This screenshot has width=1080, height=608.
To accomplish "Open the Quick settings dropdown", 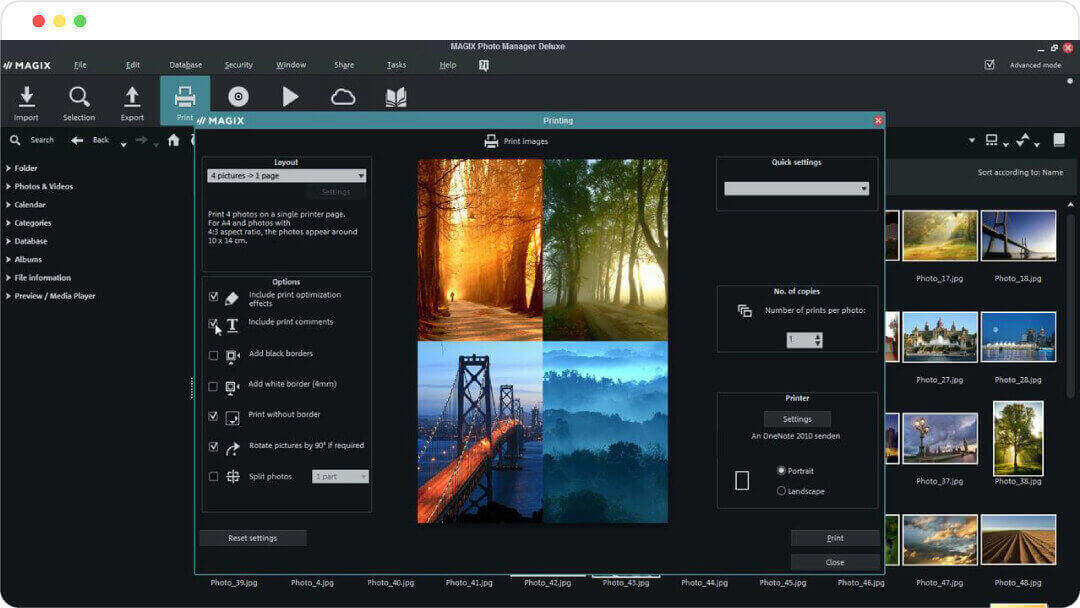I will coord(796,187).
